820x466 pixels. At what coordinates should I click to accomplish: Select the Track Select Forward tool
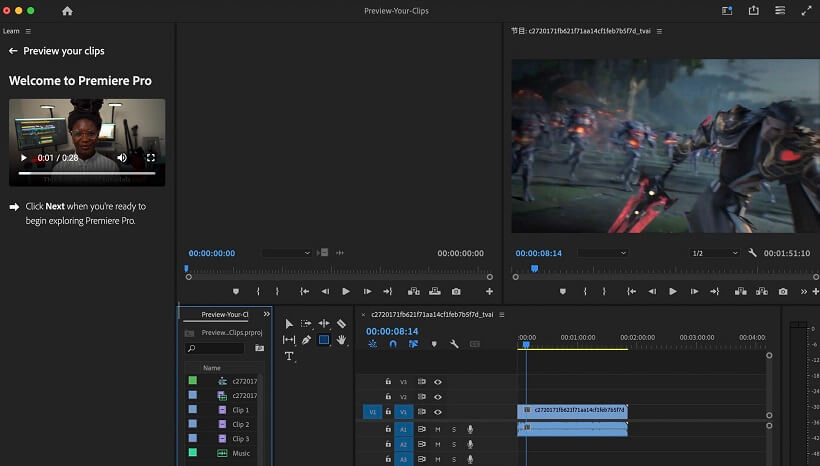click(306, 324)
